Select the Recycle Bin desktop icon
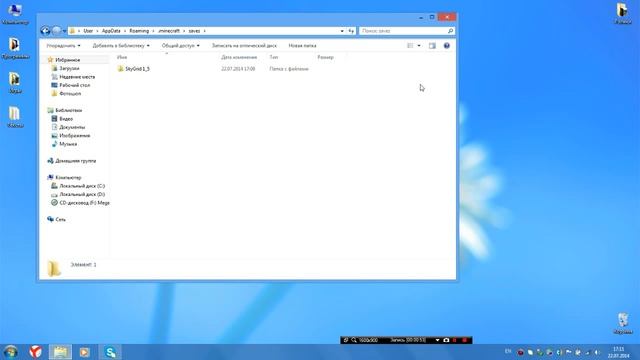The image size is (640, 360). (623, 324)
